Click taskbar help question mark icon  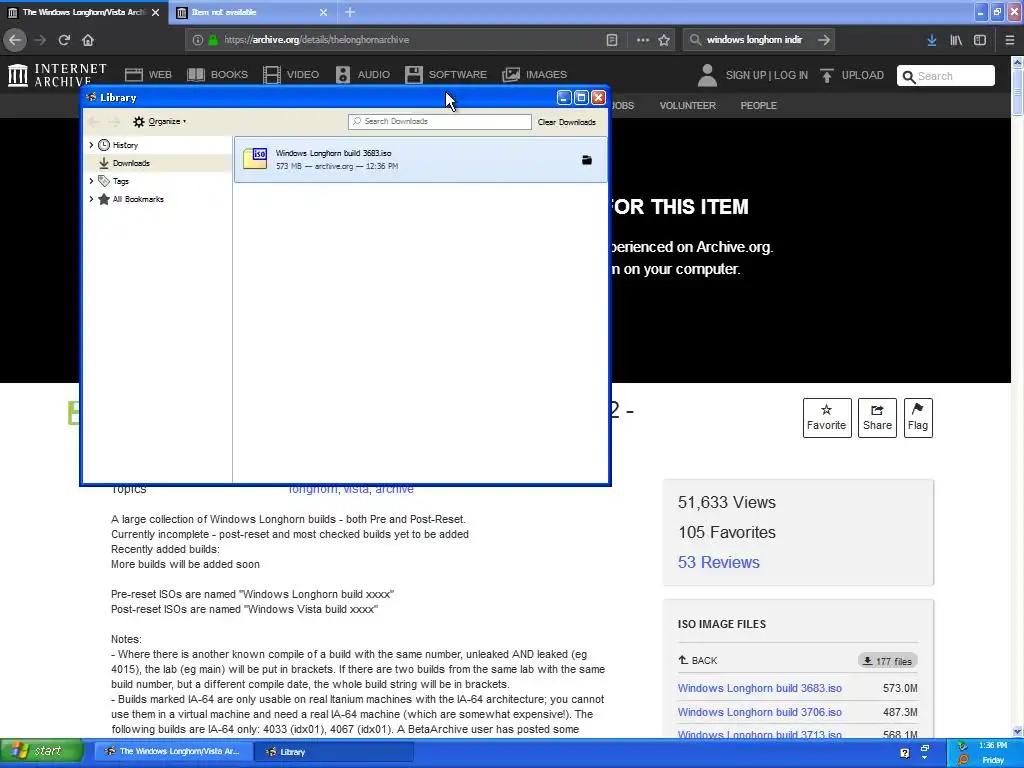pyautogui.click(x=904, y=753)
